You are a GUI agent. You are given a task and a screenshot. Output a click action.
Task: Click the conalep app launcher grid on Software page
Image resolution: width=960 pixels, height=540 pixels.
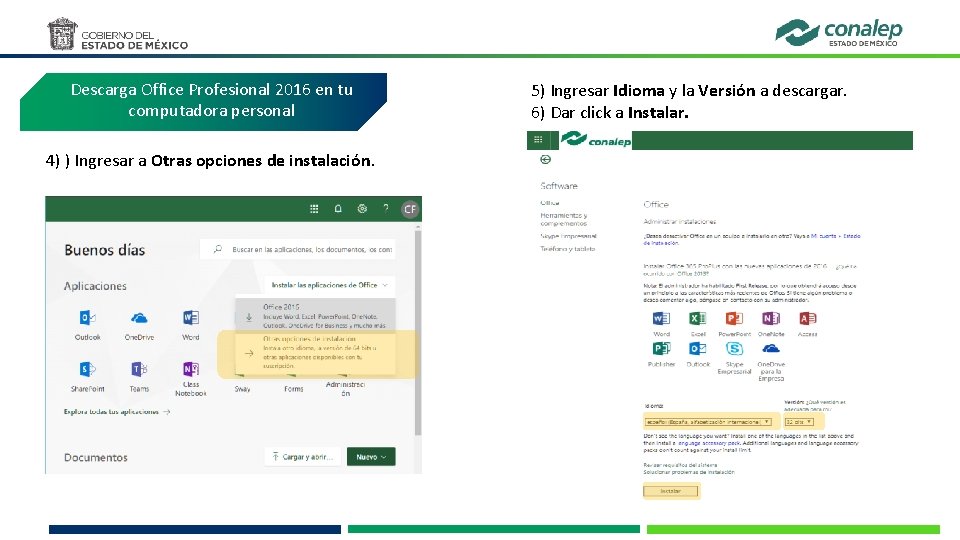click(x=538, y=140)
